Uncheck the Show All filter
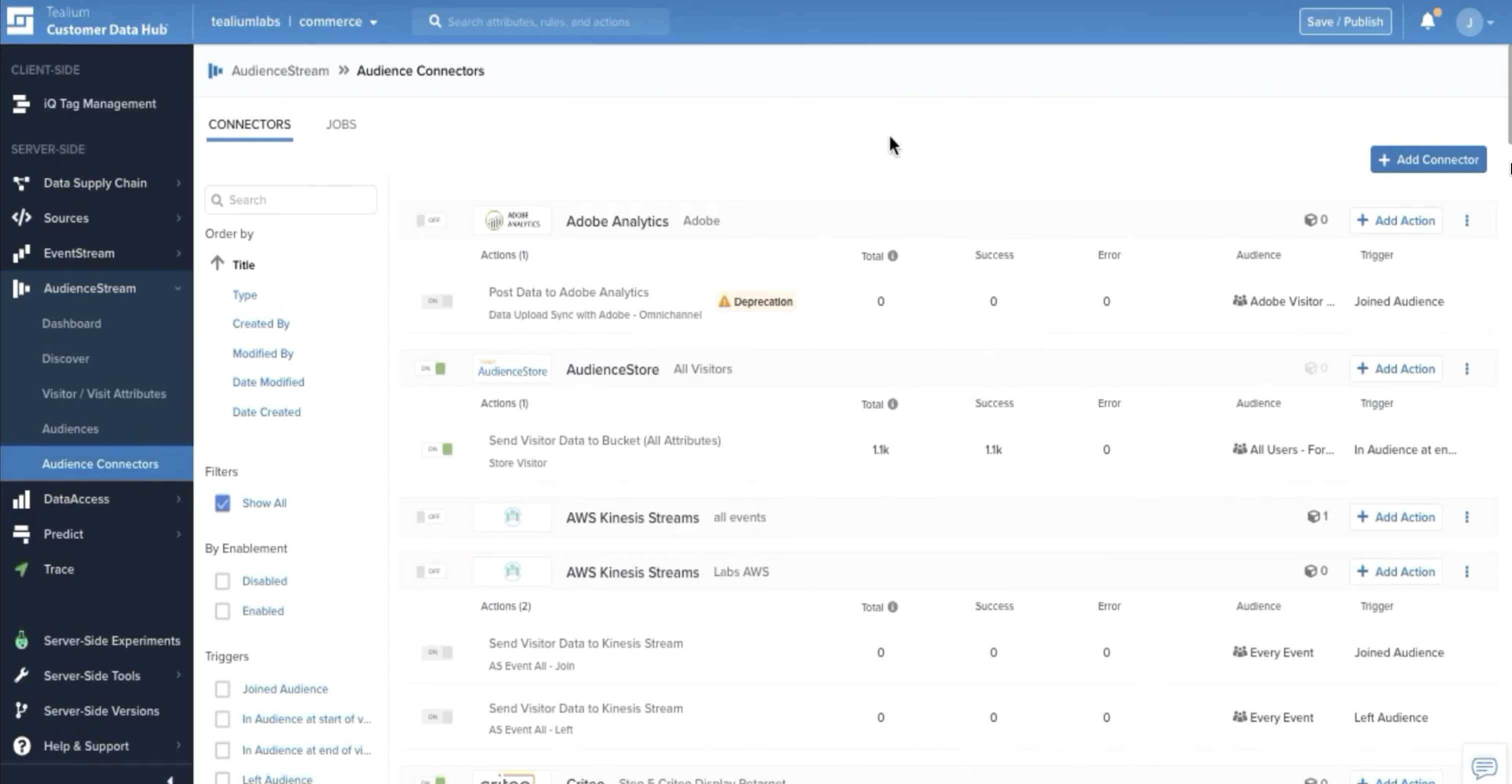Viewport: 1512px width, 784px height. (222, 503)
